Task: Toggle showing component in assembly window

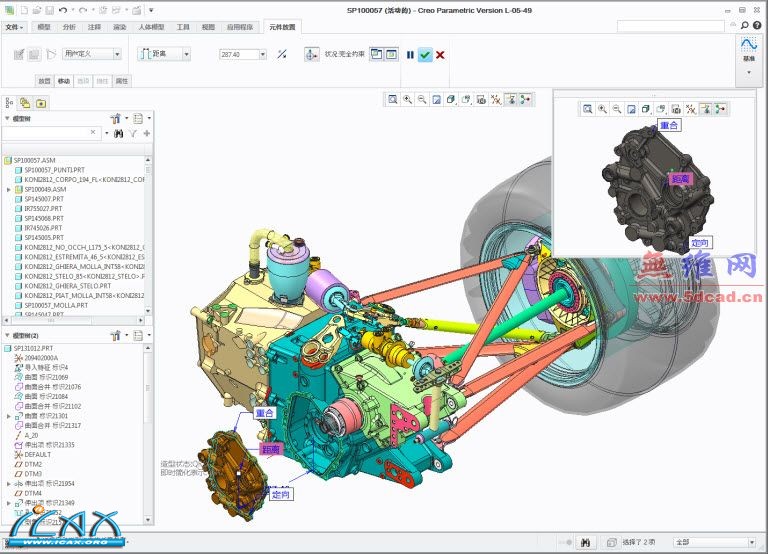Action: (x=390, y=54)
